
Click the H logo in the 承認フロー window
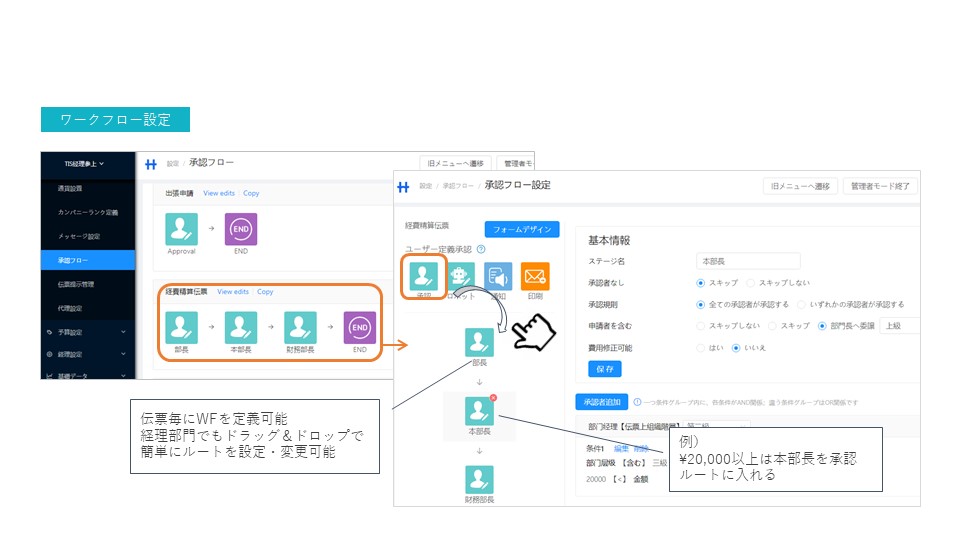[151, 164]
